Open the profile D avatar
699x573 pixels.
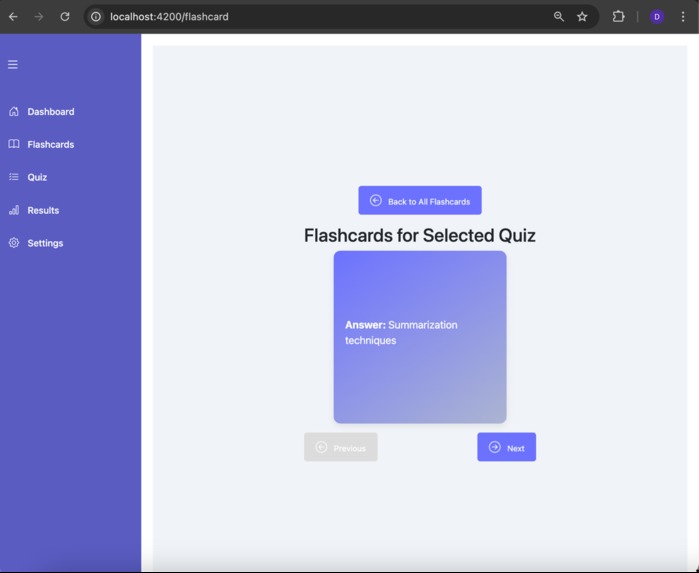[x=657, y=17]
